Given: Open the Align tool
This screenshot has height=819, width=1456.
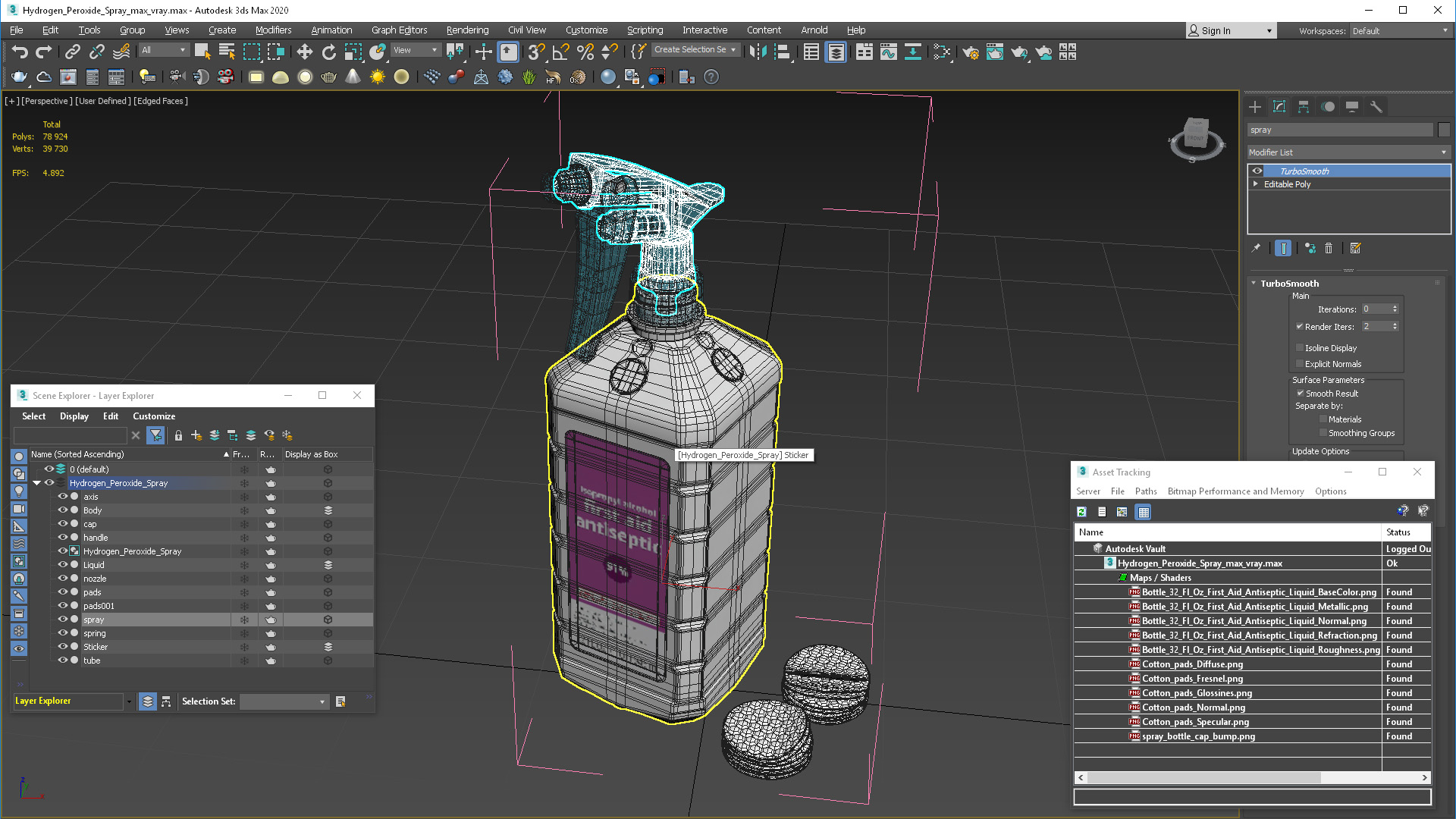Looking at the screenshot, I should pyautogui.click(x=783, y=52).
